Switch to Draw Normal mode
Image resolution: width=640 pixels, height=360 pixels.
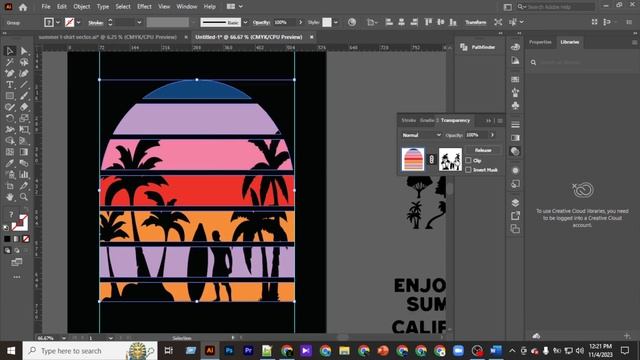coord(7,250)
